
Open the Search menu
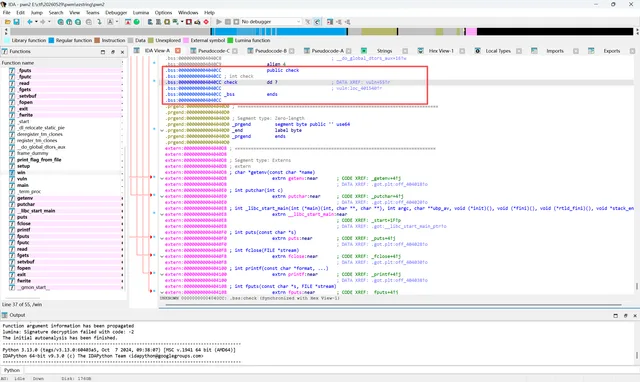click(56, 13)
